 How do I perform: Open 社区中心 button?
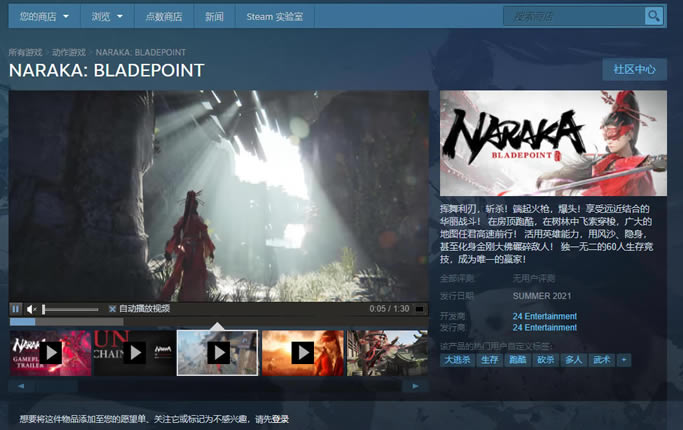[x=634, y=69]
